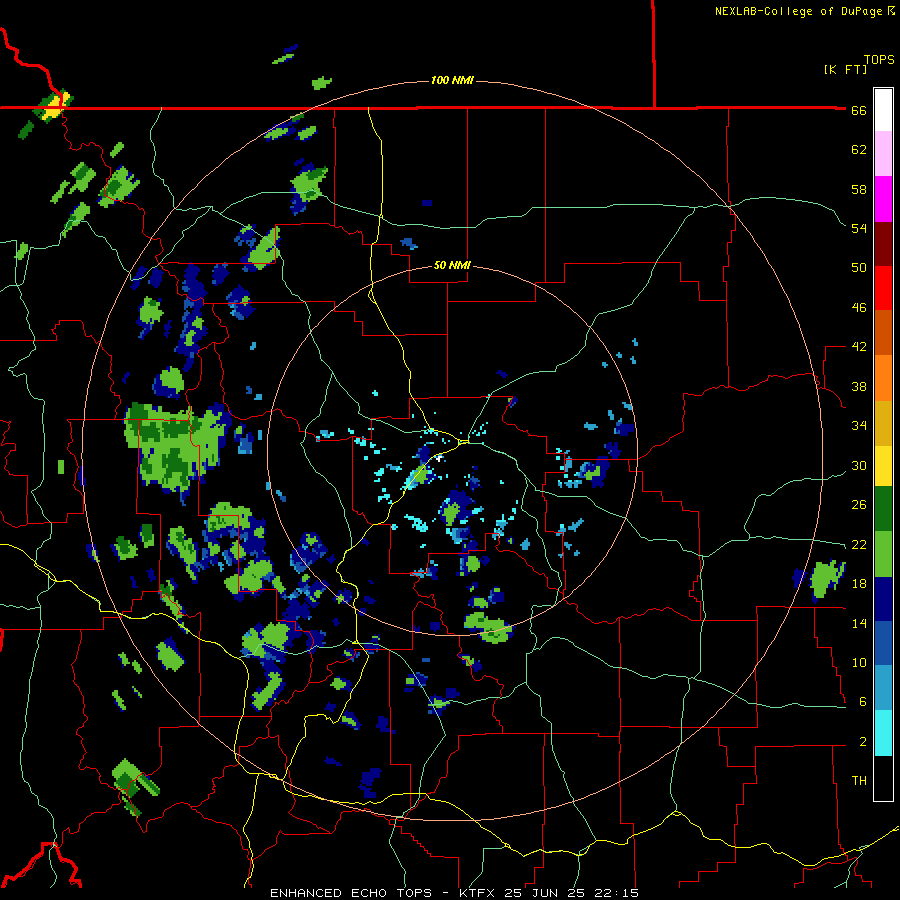Click the legend value 18
This screenshot has height=900, width=900.
click(x=859, y=584)
